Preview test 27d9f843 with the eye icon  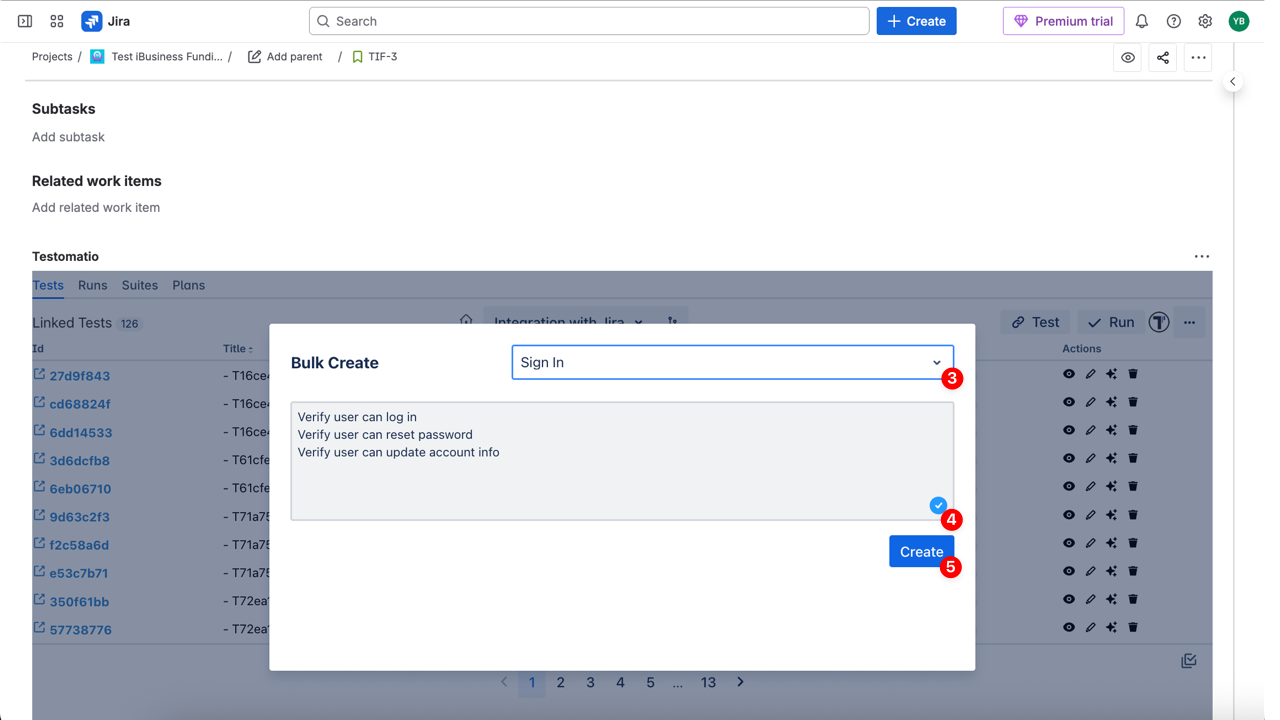[1069, 373]
